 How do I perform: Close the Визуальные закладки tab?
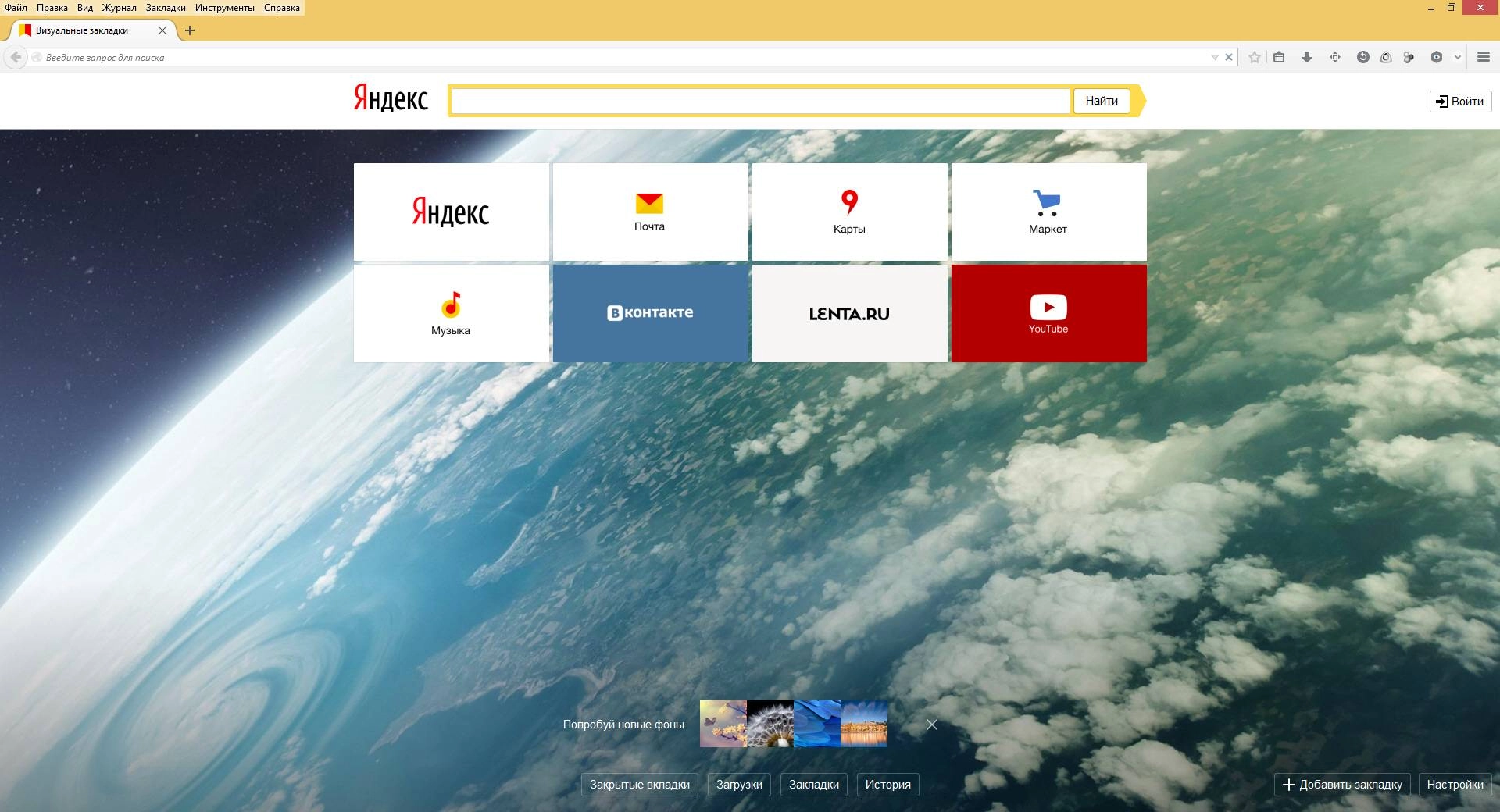[x=162, y=30]
